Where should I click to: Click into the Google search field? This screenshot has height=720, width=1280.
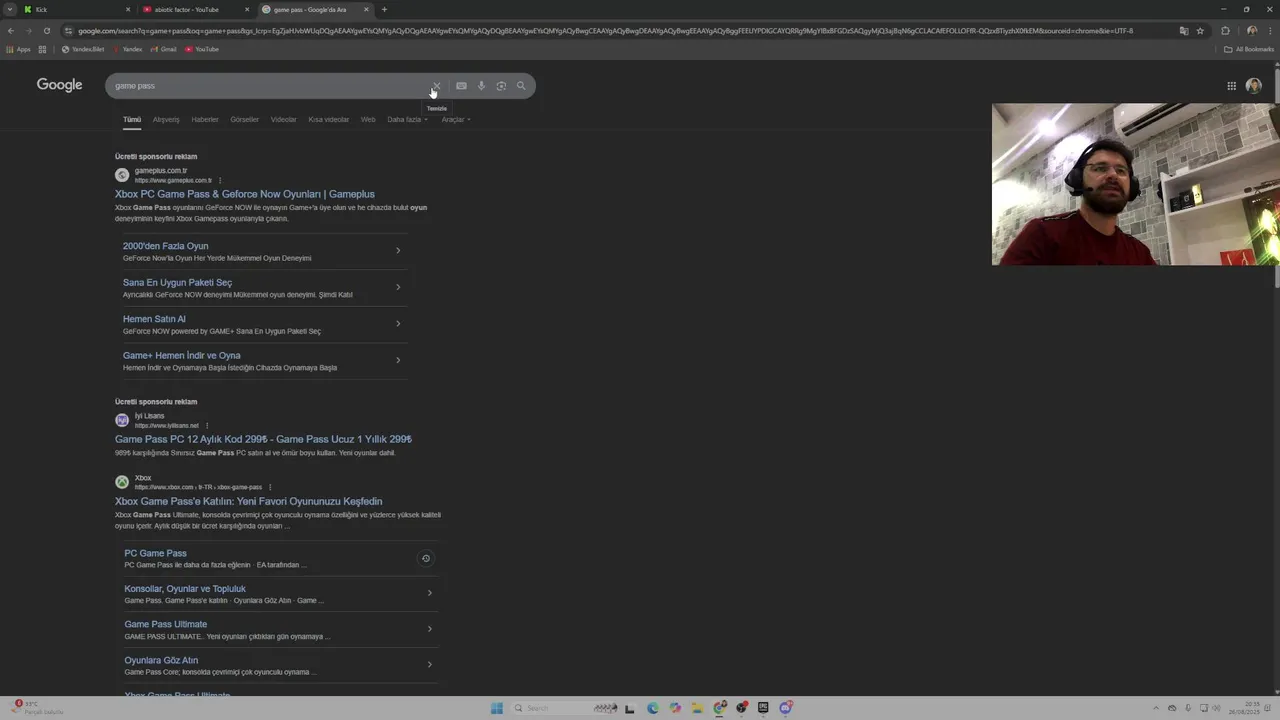(270, 86)
